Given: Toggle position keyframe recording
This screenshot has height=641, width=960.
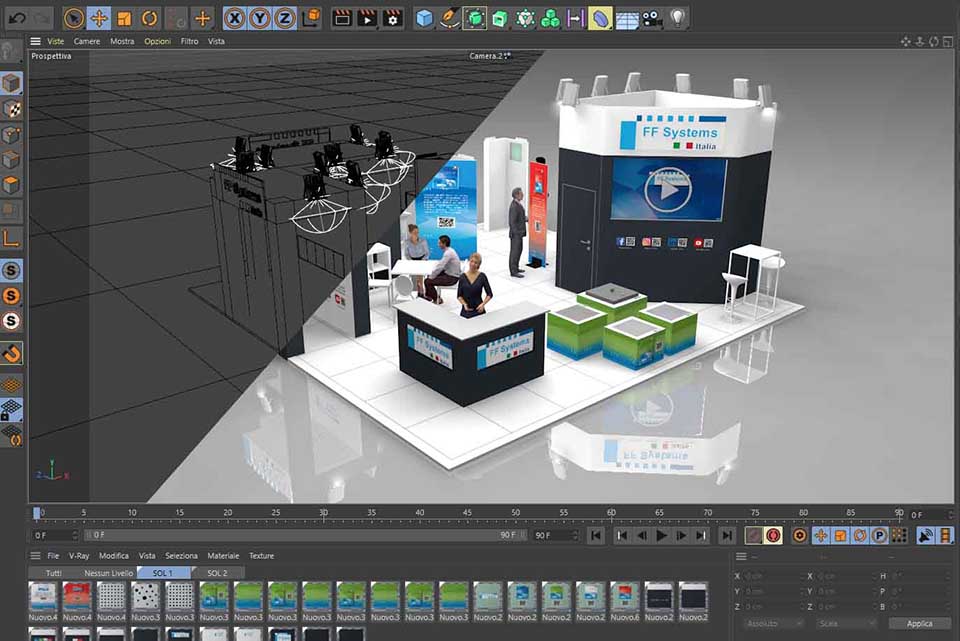Looking at the screenshot, I should pos(821,536).
